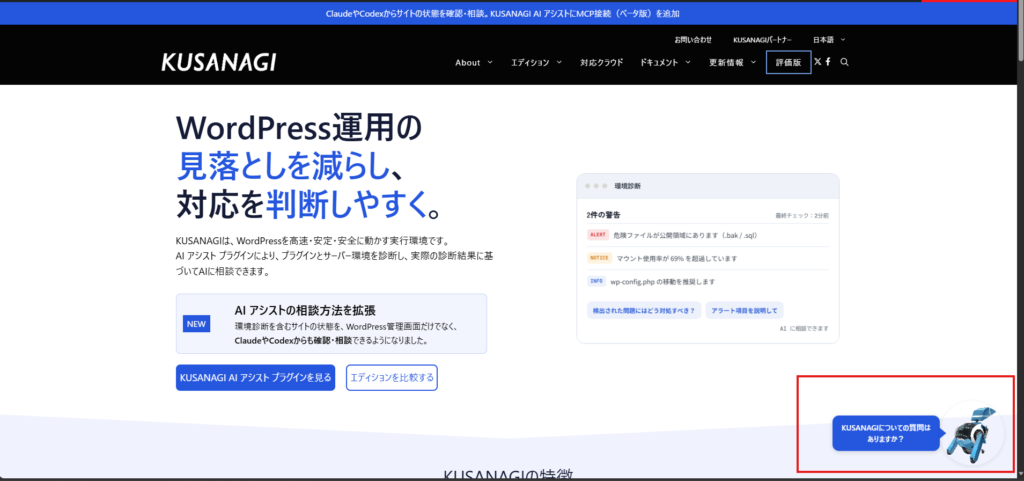
Task: Open the X (Twitter) social icon
Action: click(818, 62)
